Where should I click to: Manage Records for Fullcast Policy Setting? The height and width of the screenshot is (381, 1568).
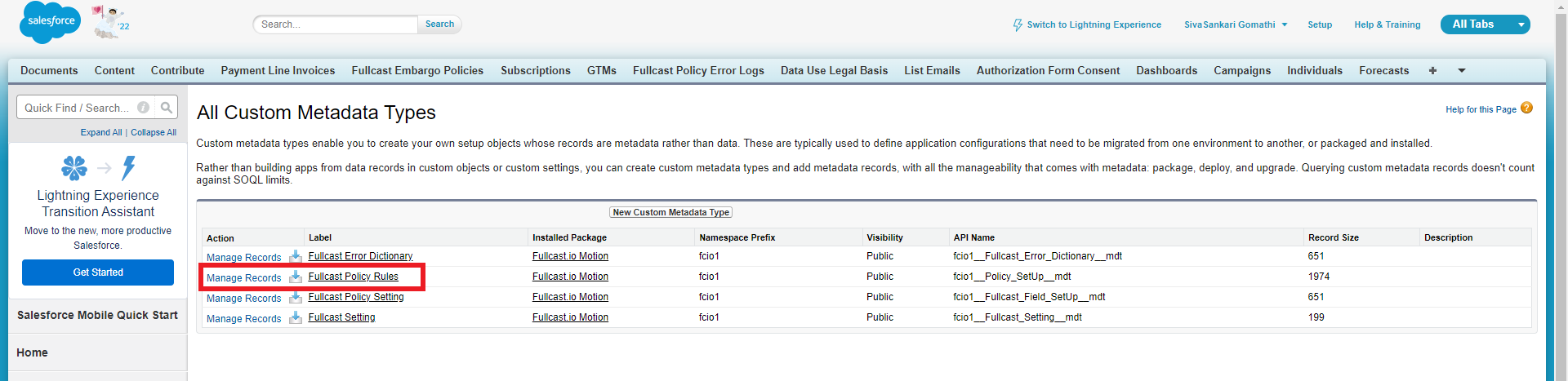243,298
